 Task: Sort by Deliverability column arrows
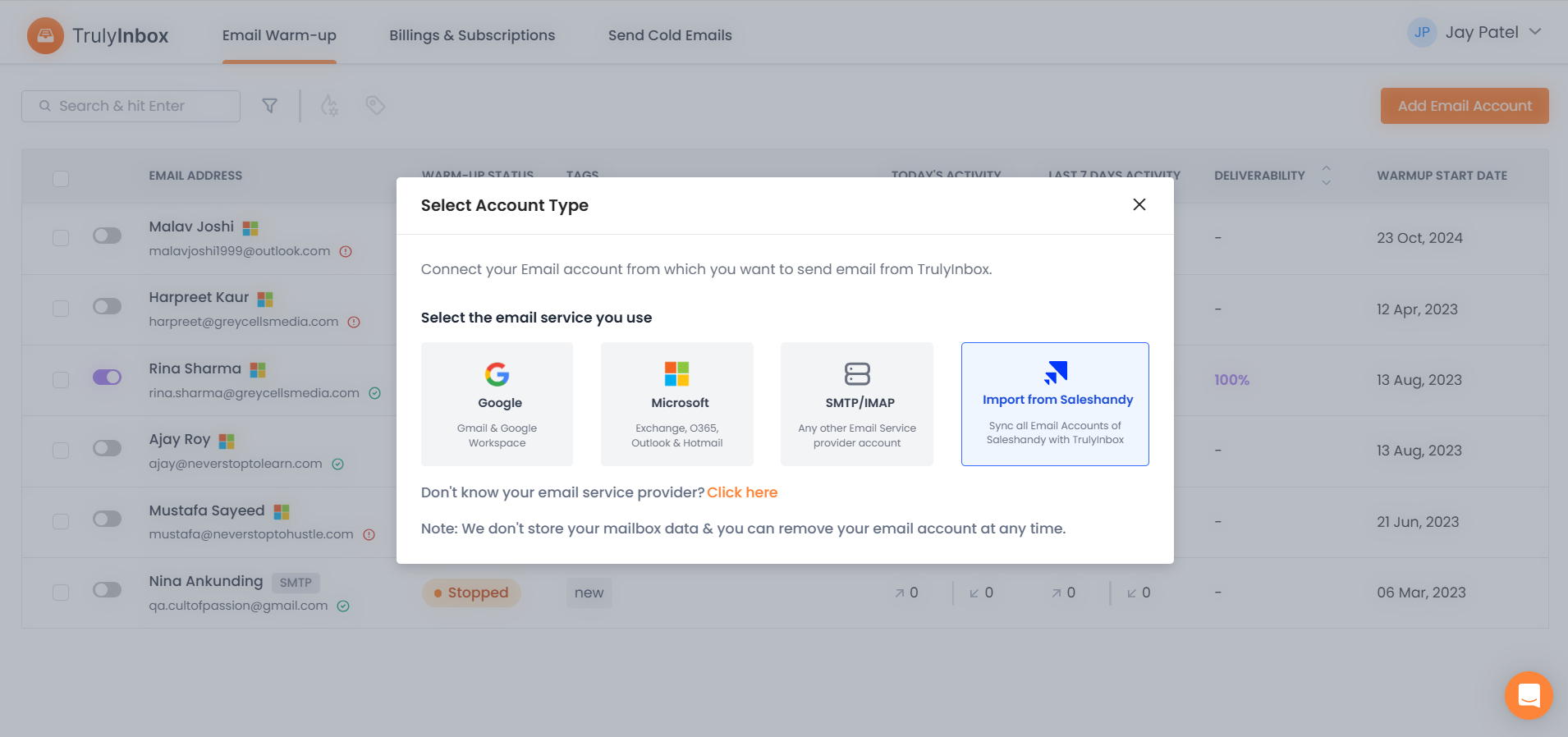pyautogui.click(x=1326, y=175)
